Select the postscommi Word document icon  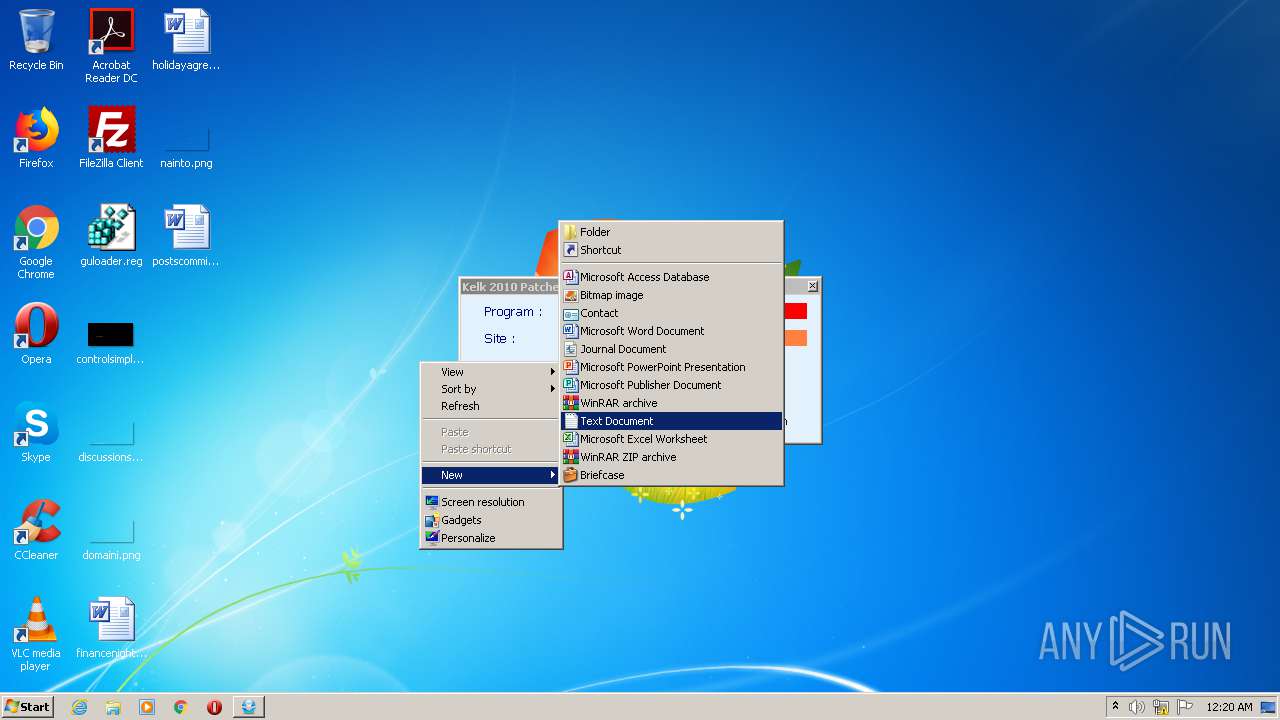pos(186,236)
